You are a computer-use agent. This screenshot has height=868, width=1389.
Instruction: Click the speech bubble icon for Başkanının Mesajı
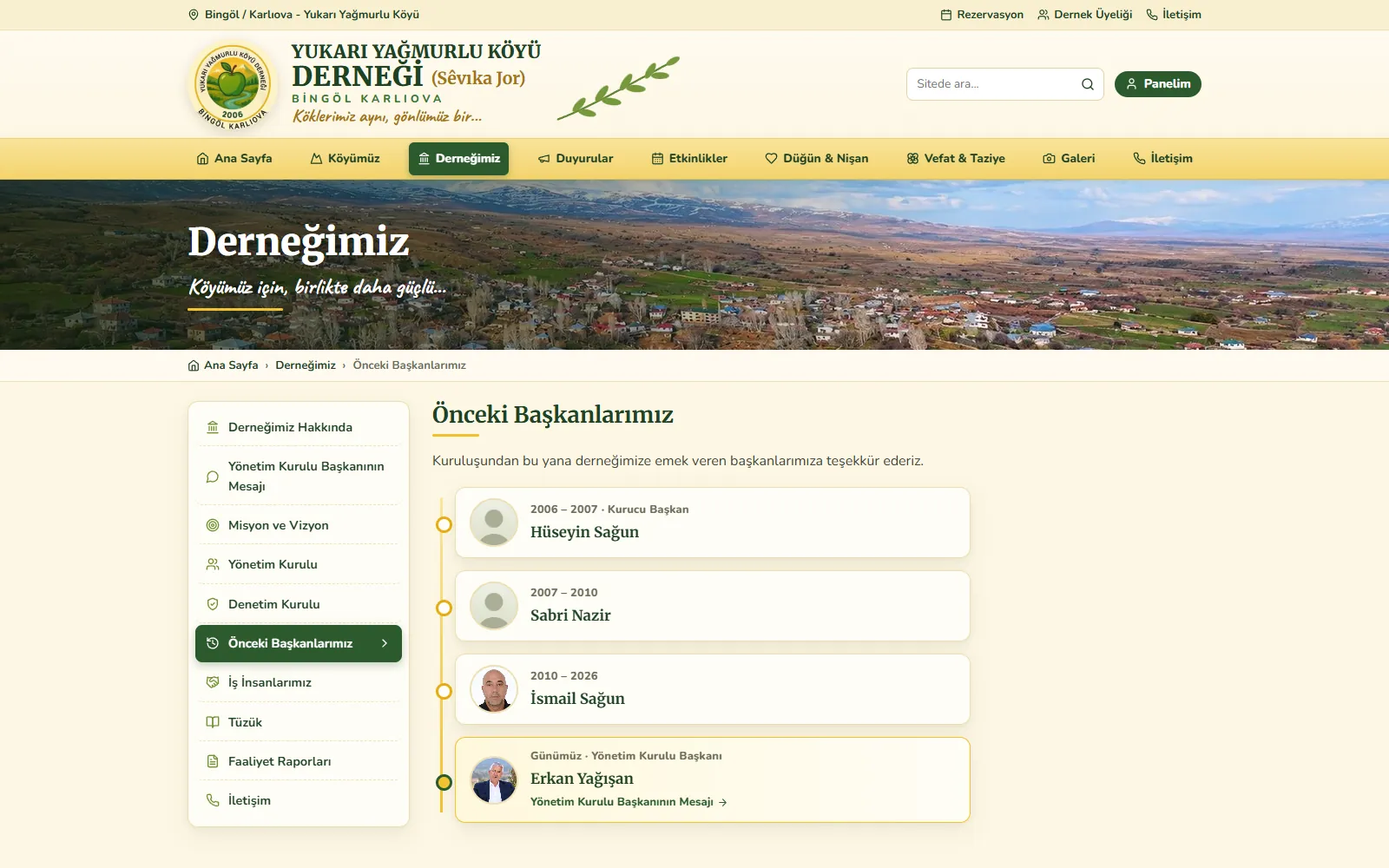coord(213,477)
